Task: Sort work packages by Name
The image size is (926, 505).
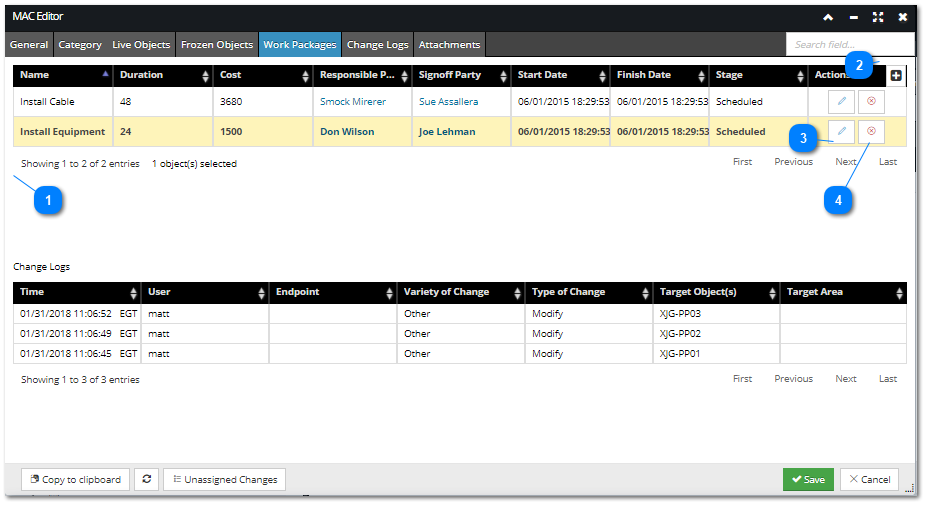Action: click(x=63, y=75)
